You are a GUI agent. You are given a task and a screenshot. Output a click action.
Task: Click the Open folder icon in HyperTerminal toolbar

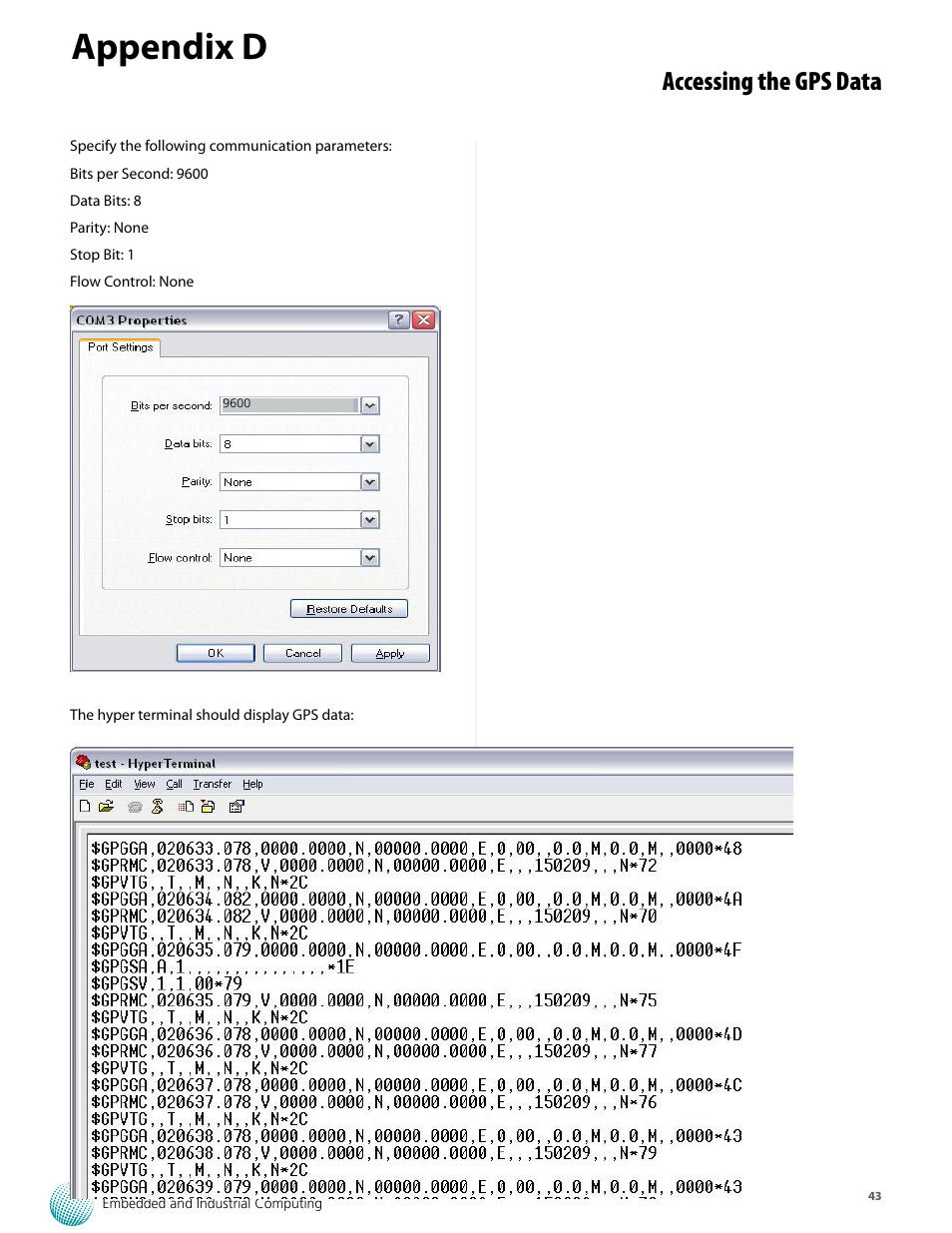point(106,807)
